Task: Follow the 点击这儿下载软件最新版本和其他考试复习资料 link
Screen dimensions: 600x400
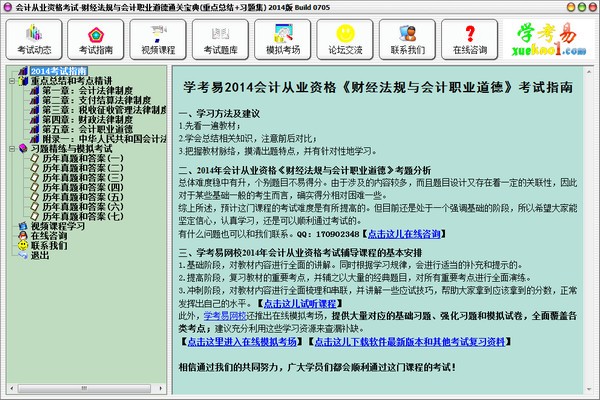Action: pyautogui.click(x=409, y=341)
